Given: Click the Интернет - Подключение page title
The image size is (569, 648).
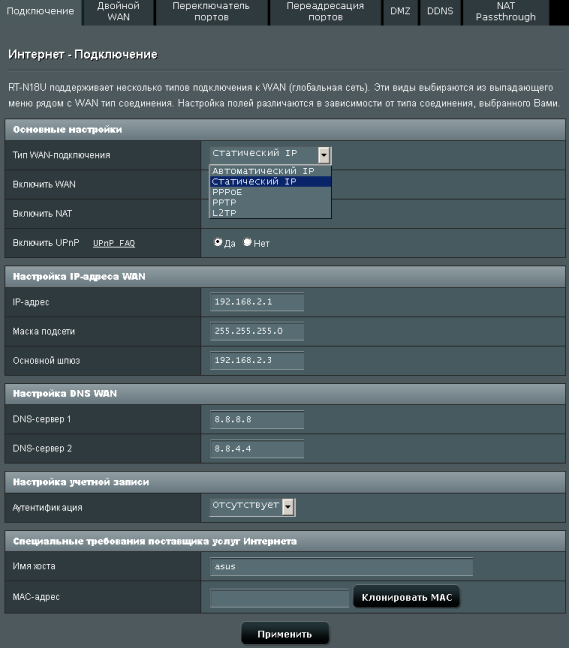Looking at the screenshot, I should click(x=83, y=54).
